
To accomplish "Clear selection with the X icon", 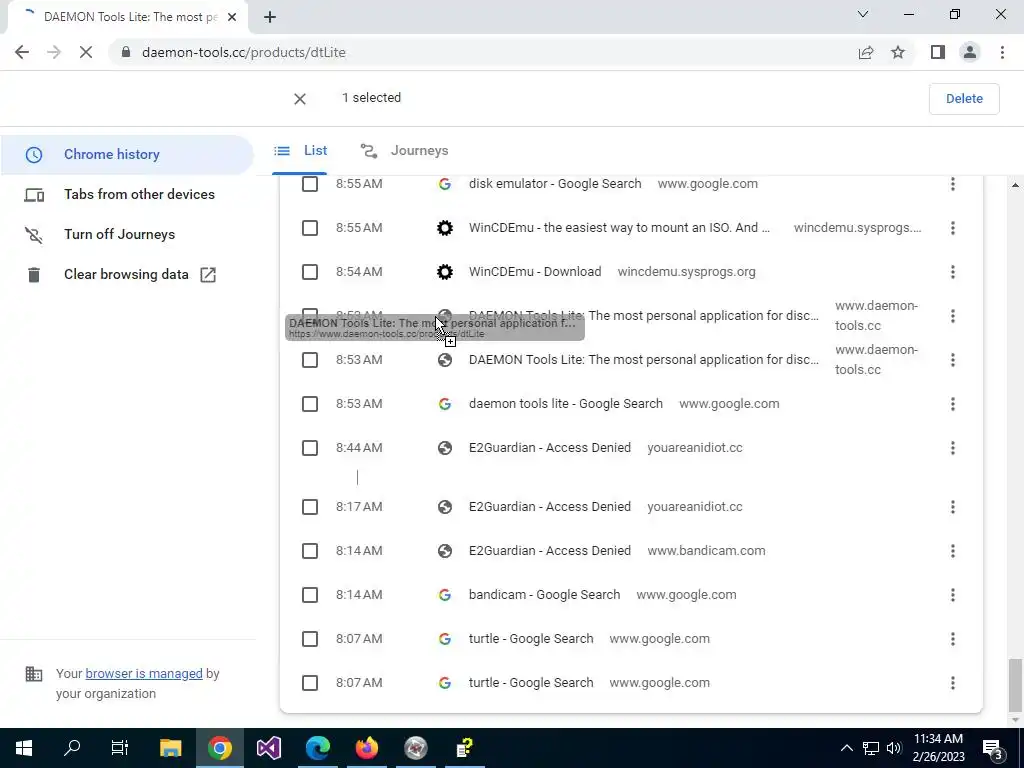I will [x=300, y=99].
